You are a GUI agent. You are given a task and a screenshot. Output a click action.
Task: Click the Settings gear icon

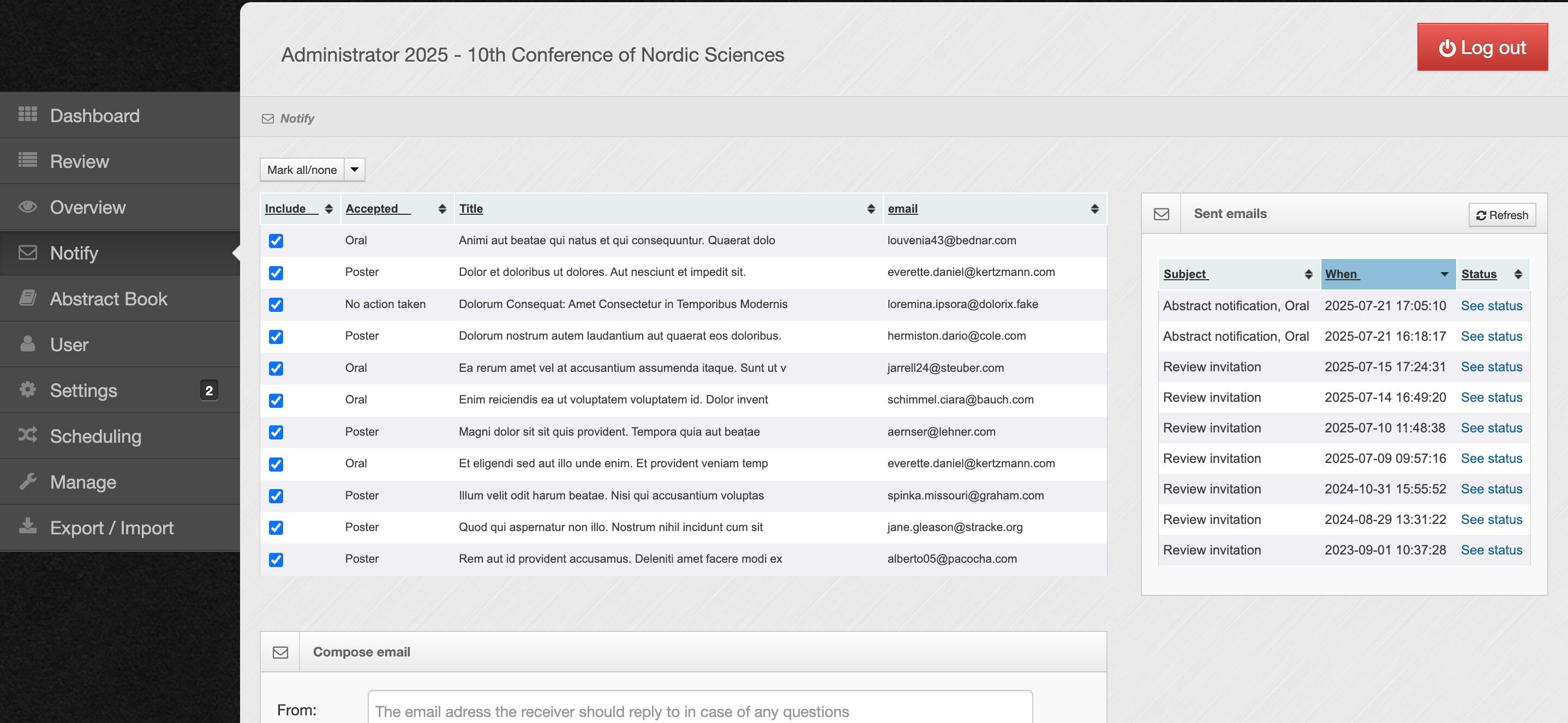tap(27, 389)
